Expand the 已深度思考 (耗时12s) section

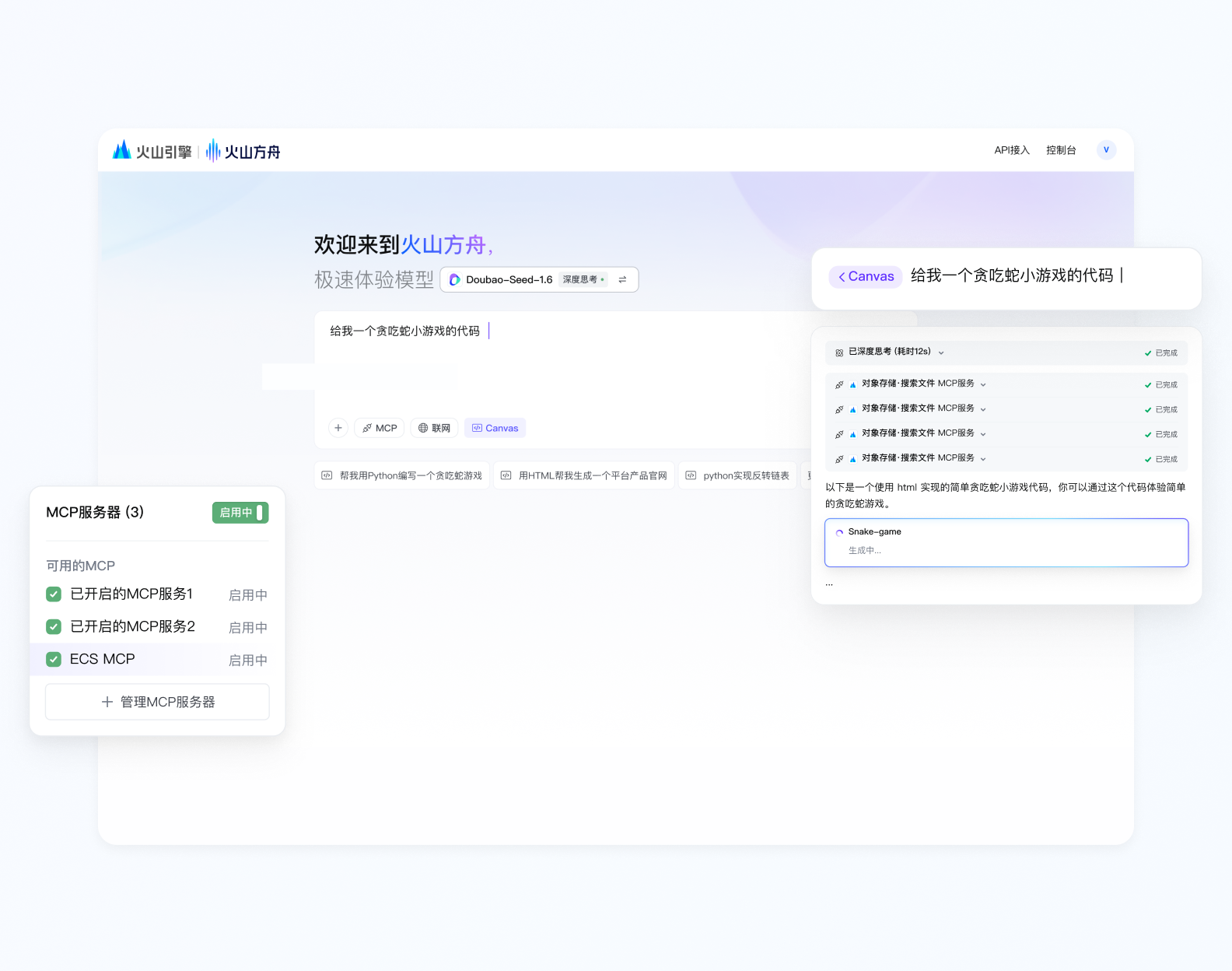click(941, 352)
